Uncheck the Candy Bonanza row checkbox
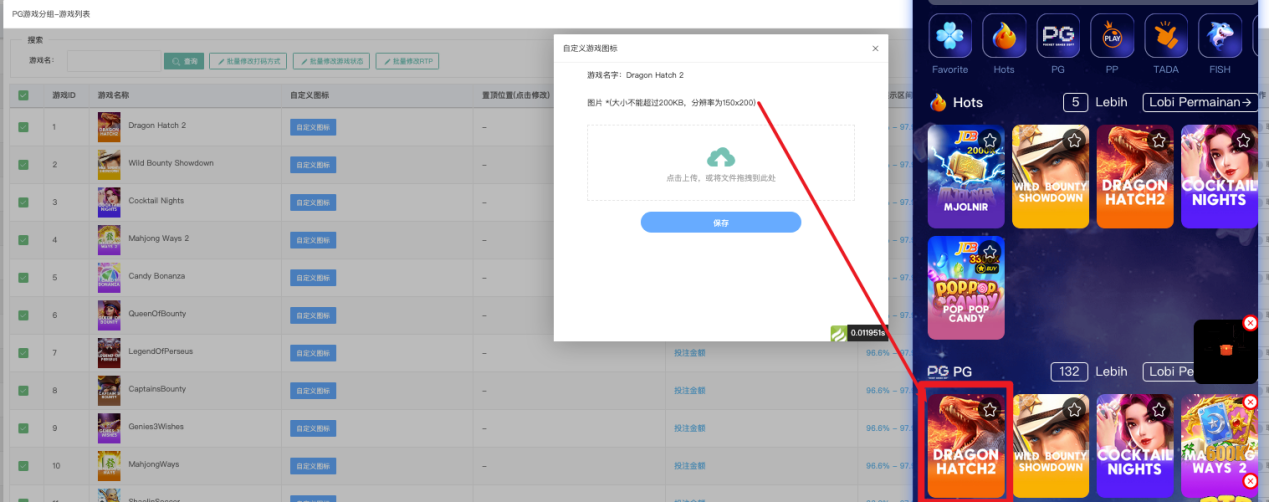Screen dimensions: 1269x502 click(x=23, y=277)
